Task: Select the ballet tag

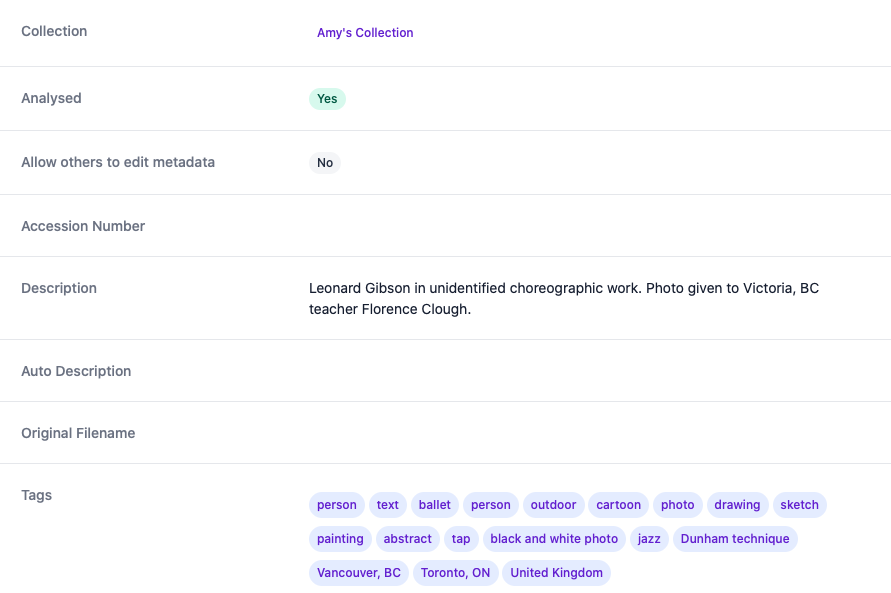Action: click(435, 505)
